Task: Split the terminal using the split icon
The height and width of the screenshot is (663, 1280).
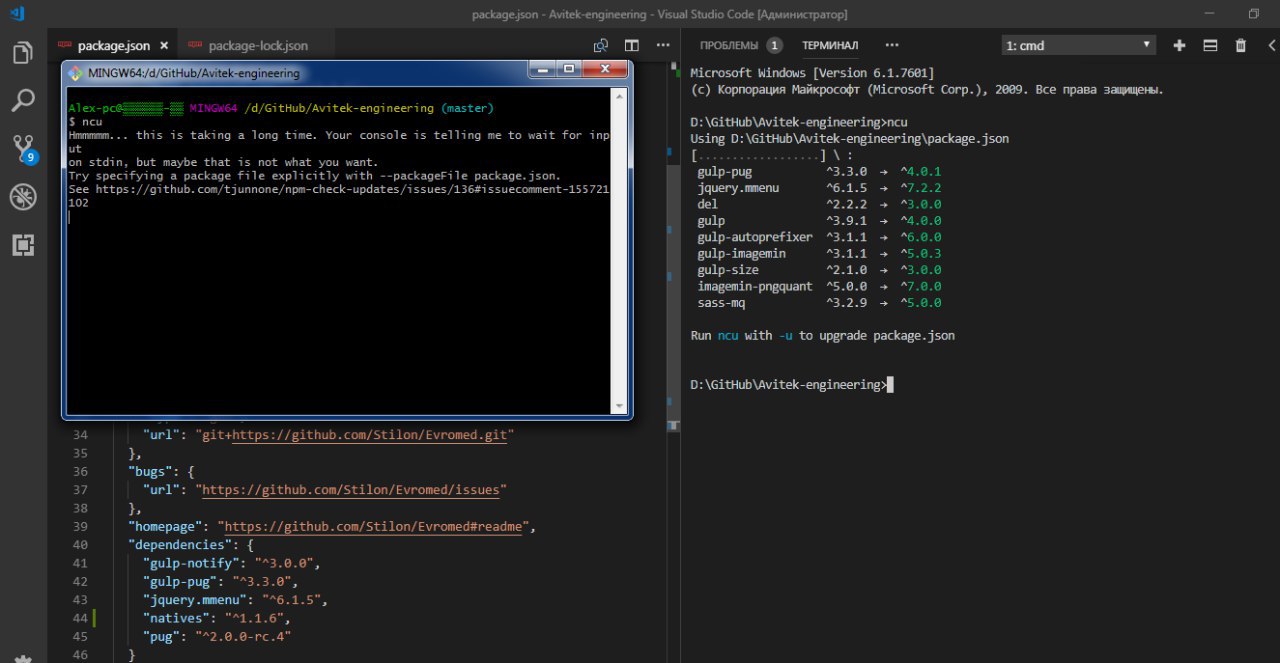Action: point(1210,45)
